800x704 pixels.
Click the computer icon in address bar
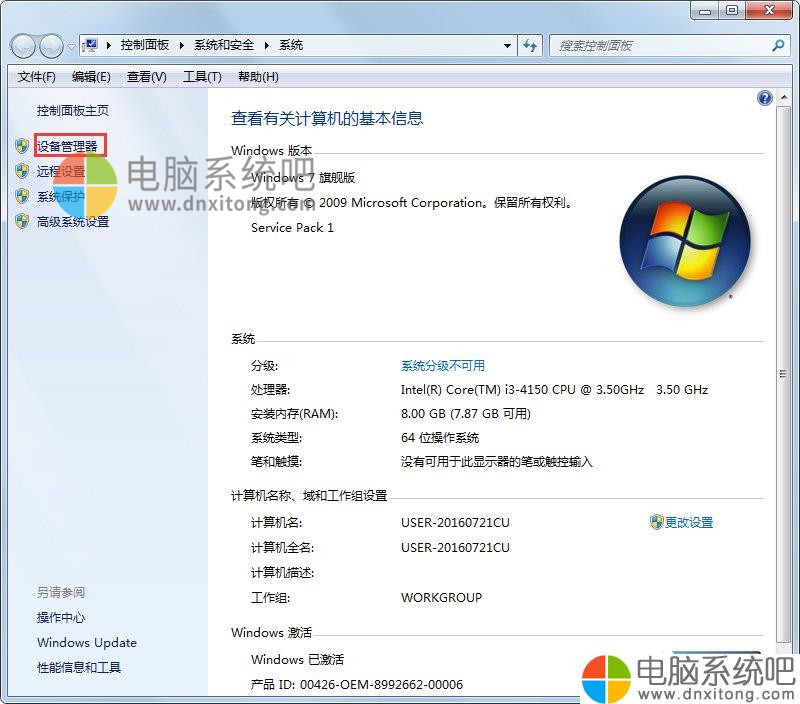pyautogui.click(x=90, y=45)
